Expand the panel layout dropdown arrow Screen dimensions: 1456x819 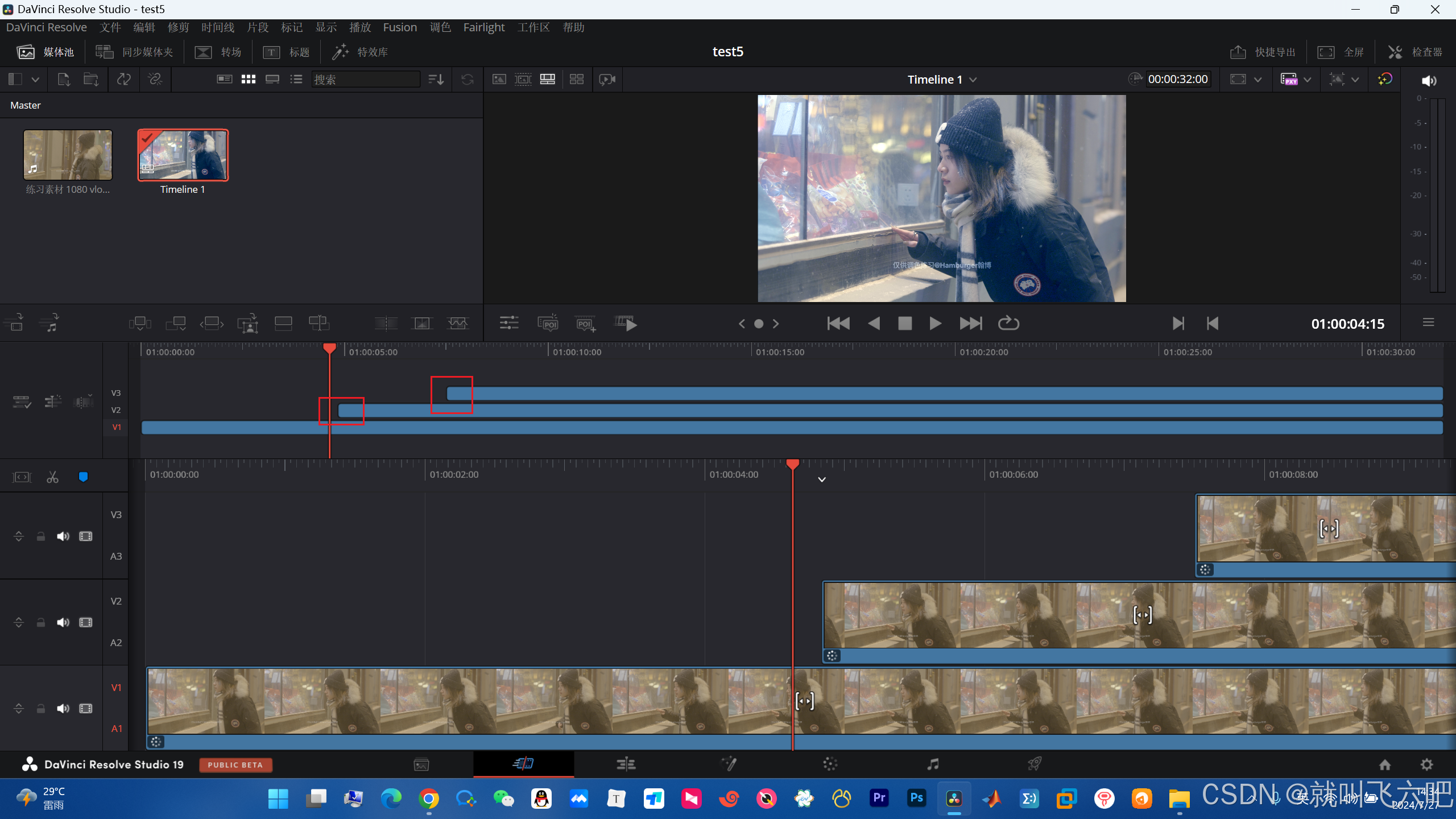coord(35,80)
